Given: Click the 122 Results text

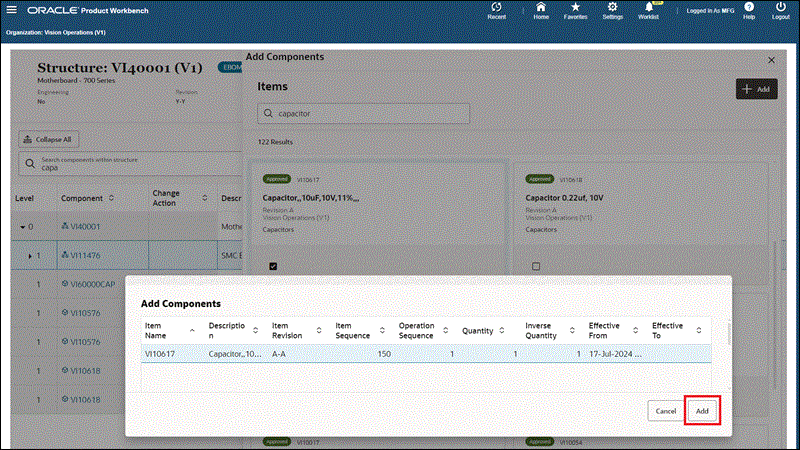Looking at the screenshot, I should click(276, 142).
